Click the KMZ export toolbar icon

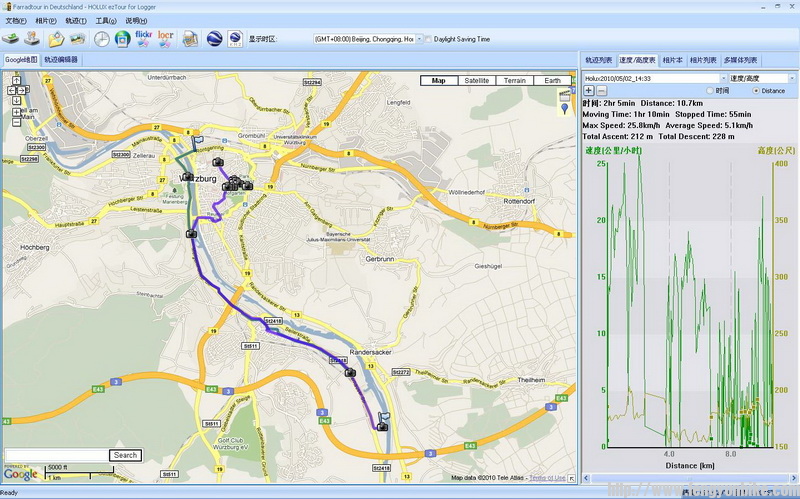[x=235, y=39]
